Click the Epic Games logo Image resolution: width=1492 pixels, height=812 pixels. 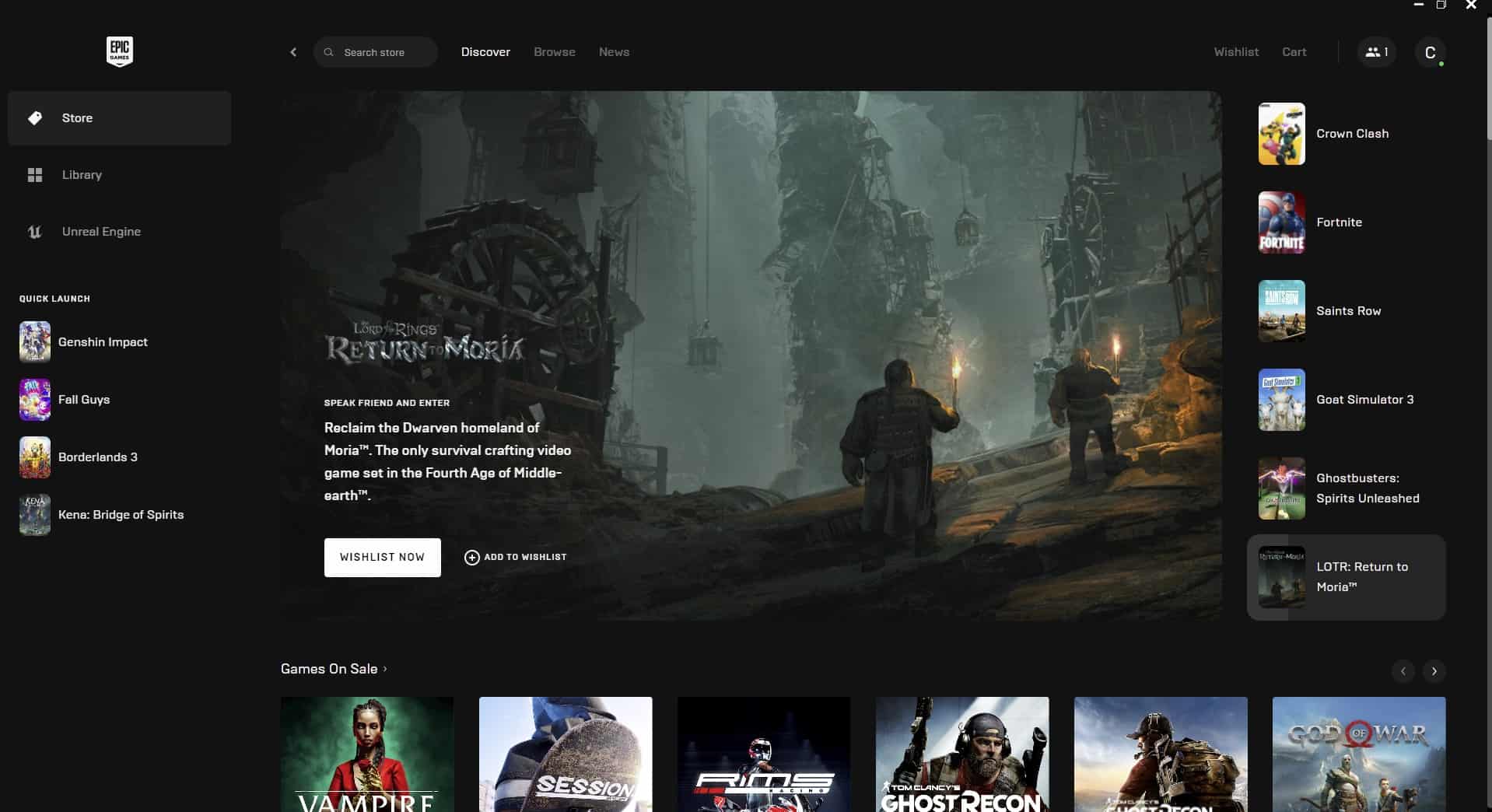tap(119, 51)
